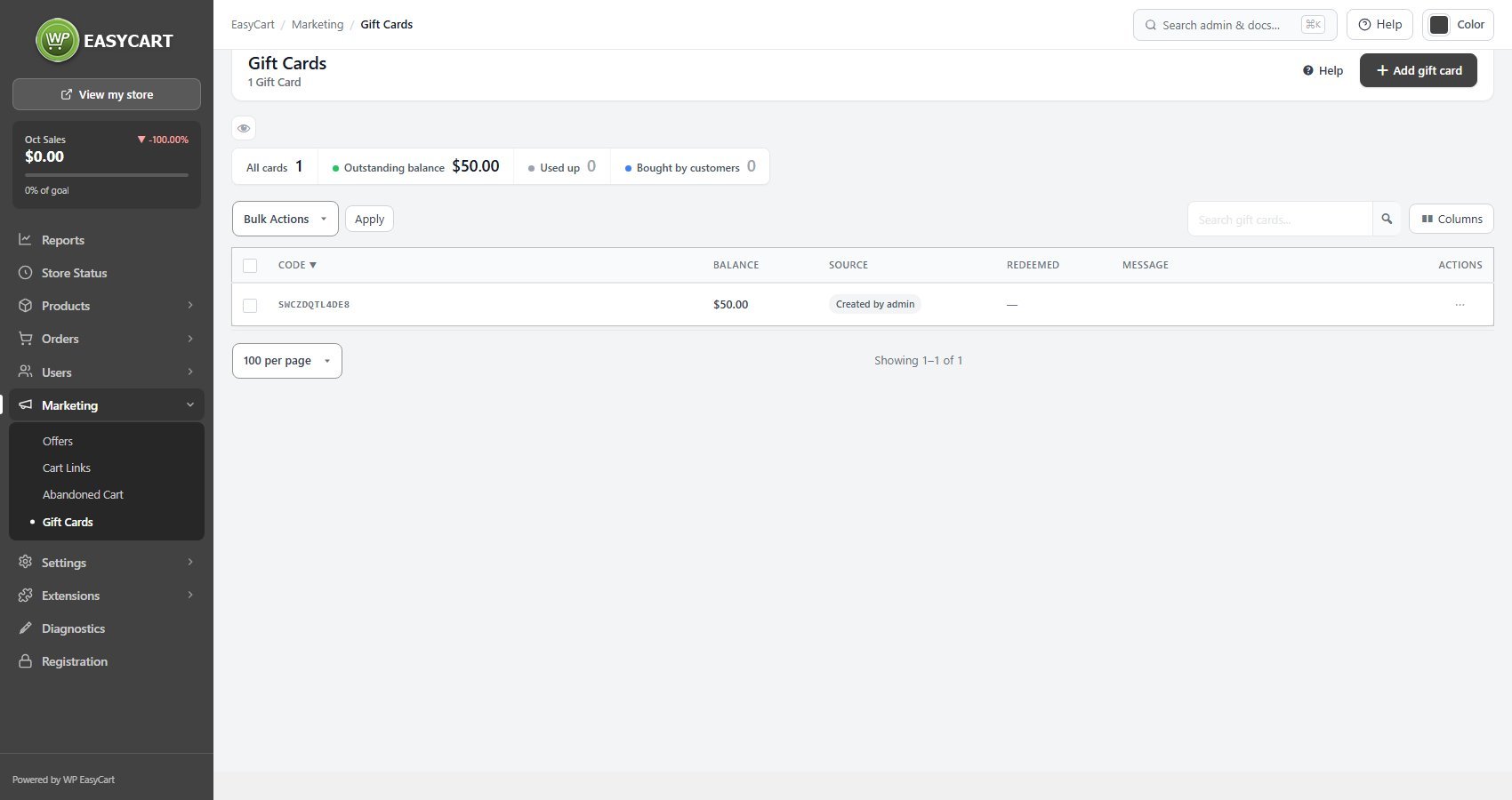Screen dimensions: 1512x800
Task: Click the gift card search magnifier icon
Action: pos(1387,219)
